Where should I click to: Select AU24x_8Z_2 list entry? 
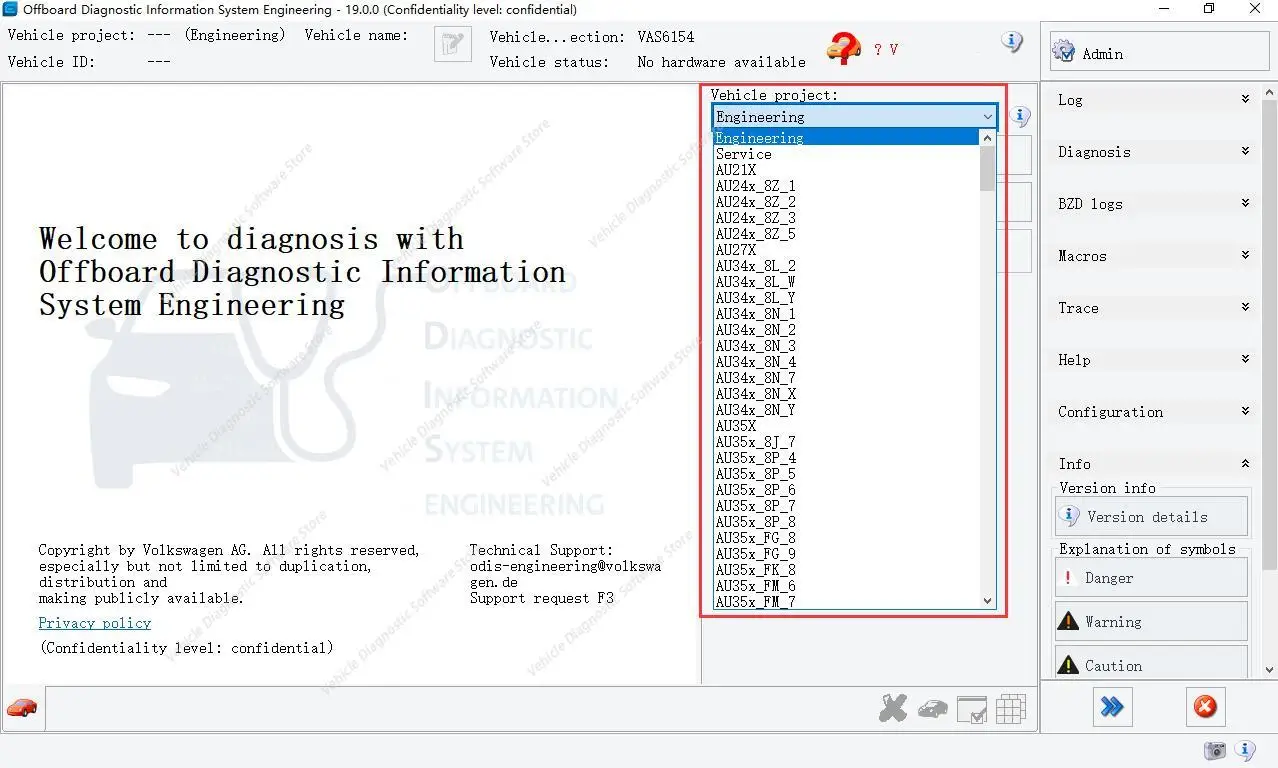coord(846,202)
